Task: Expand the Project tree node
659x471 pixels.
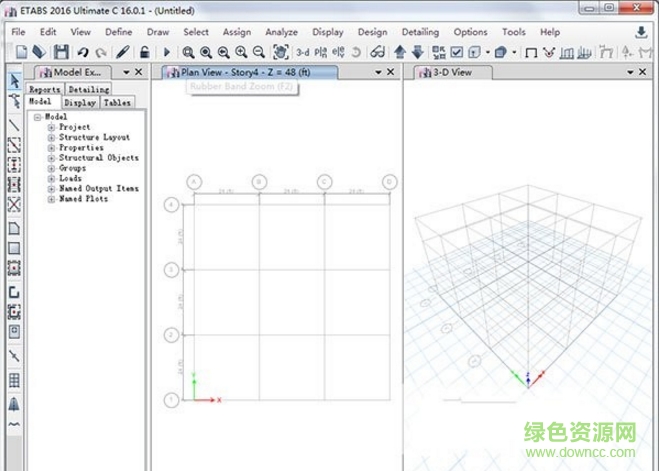Action: [x=51, y=127]
